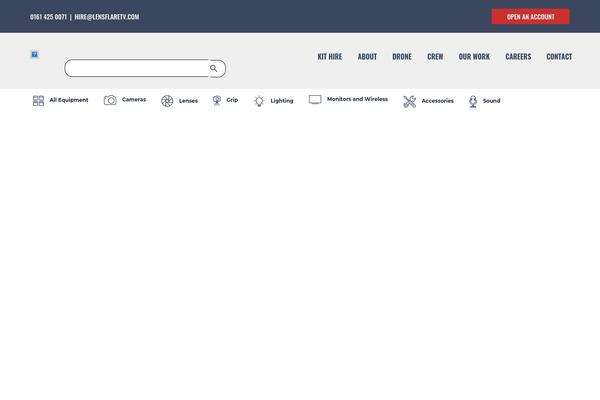Image resolution: width=600 pixels, height=400 pixels.
Task: Email hire@lensflaretv.com link
Action: pyautogui.click(x=107, y=17)
